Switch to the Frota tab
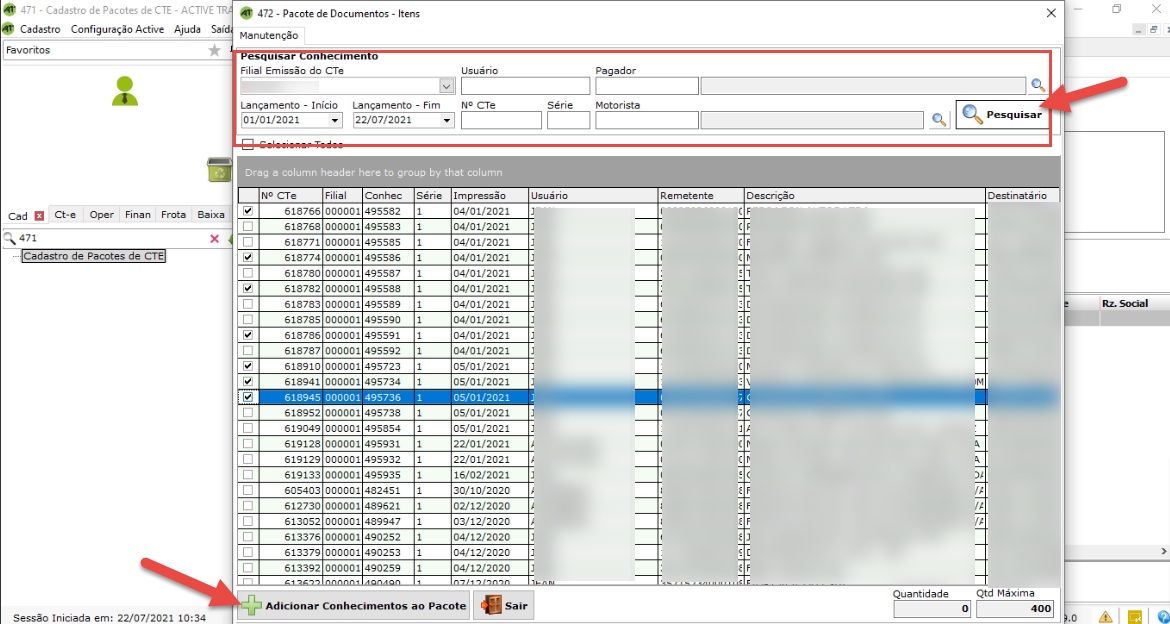The height and width of the screenshot is (624, 1170). [173, 215]
